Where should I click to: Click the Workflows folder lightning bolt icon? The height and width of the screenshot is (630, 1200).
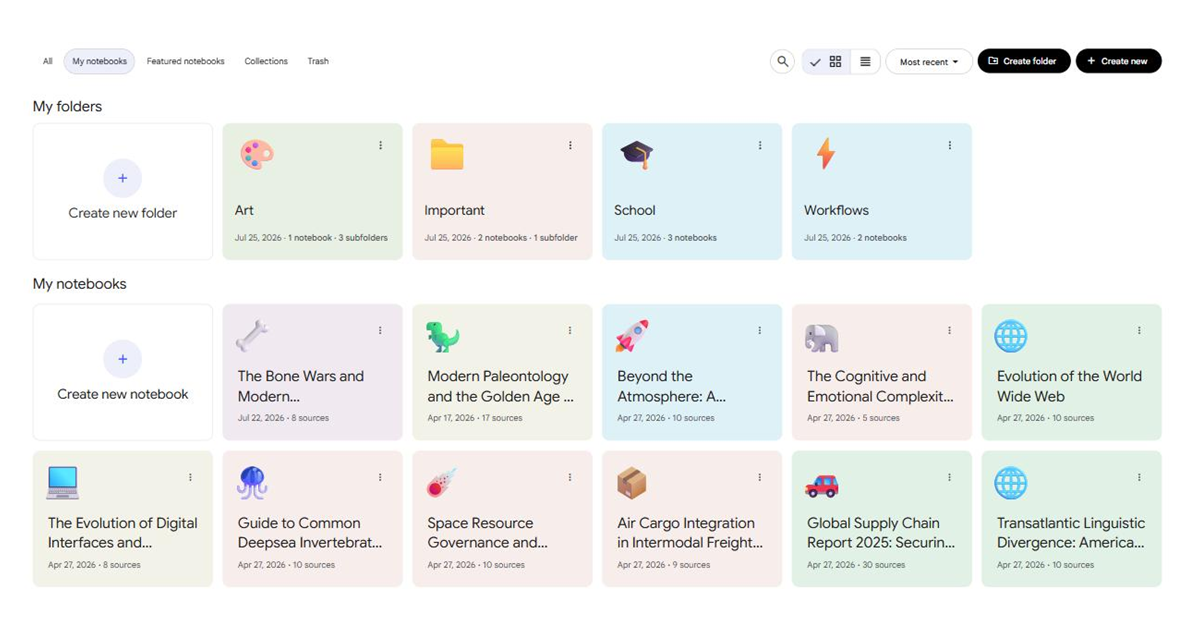pos(825,154)
